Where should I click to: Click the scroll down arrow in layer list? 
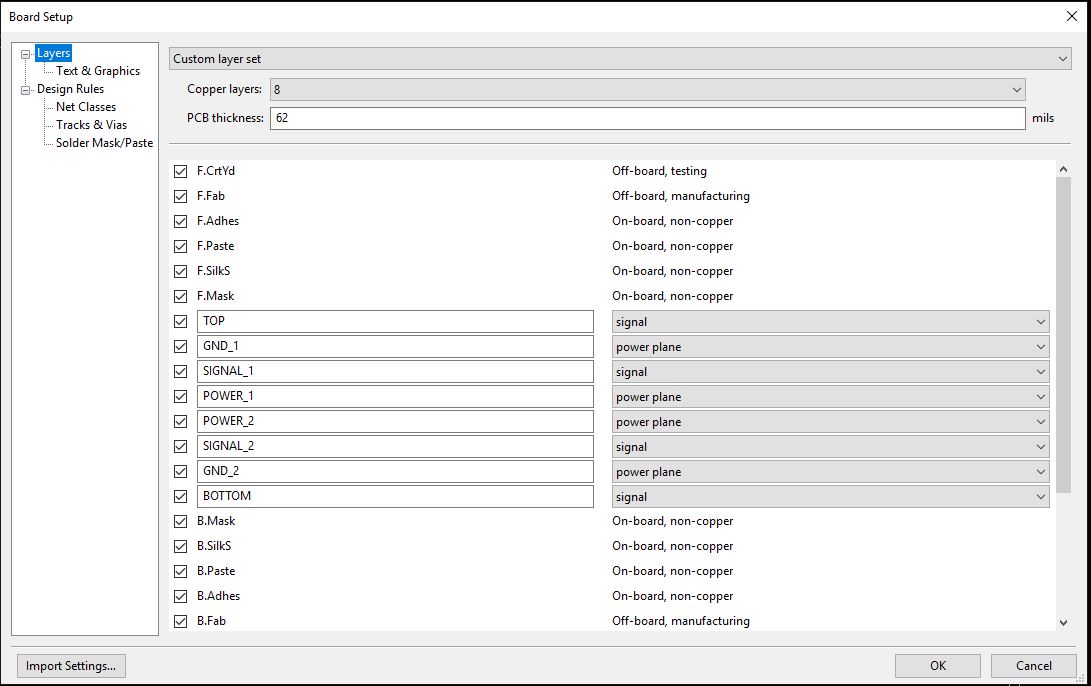coord(1063,623)
